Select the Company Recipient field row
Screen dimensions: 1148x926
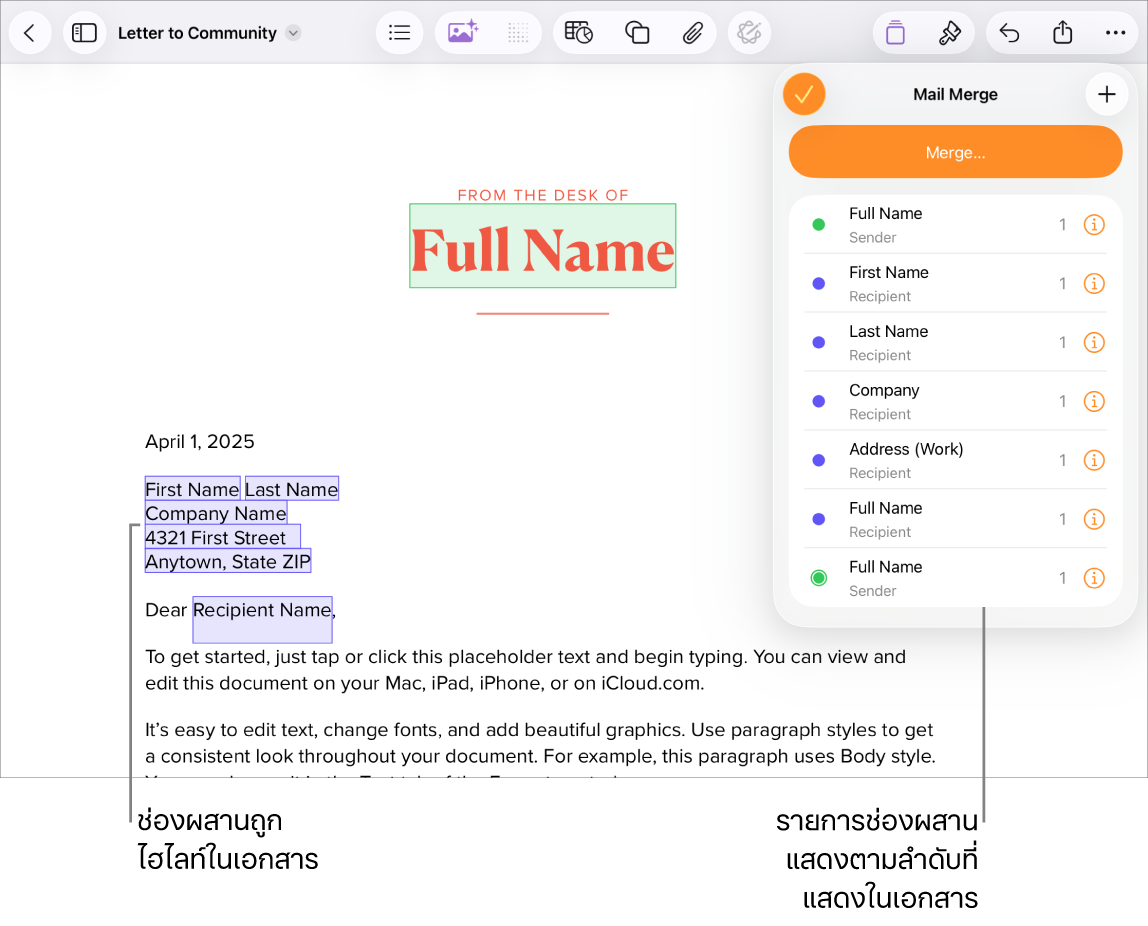click(955, 401)
